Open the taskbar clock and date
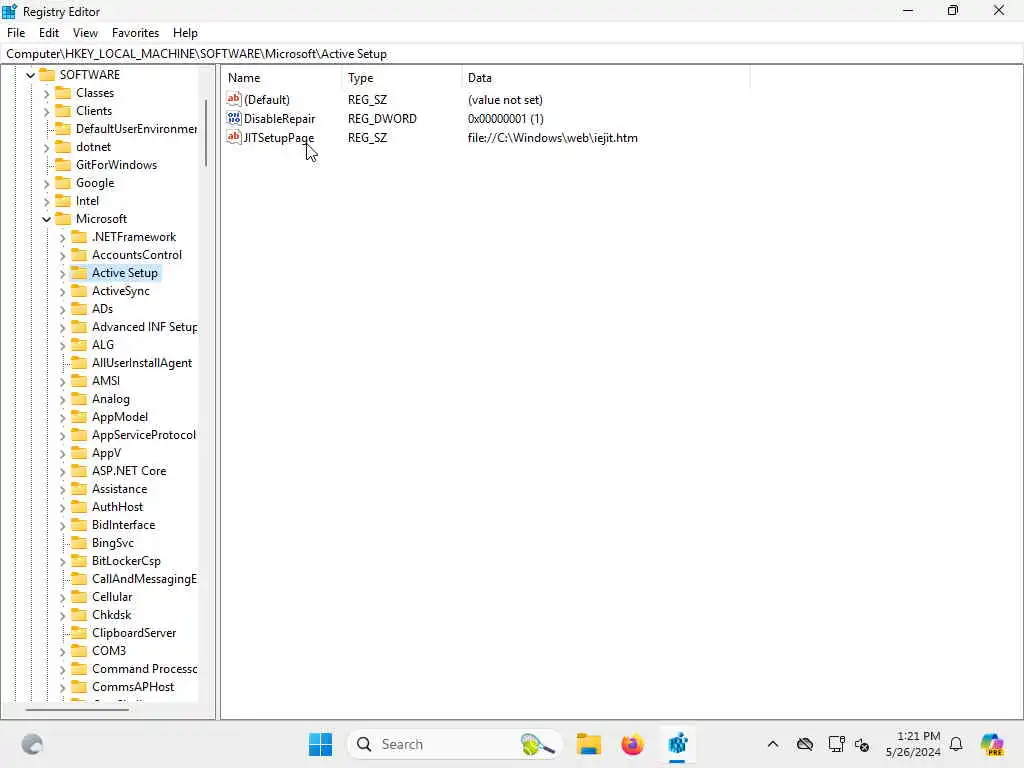This screenshot has height=768, width=1024. (913, 744)
